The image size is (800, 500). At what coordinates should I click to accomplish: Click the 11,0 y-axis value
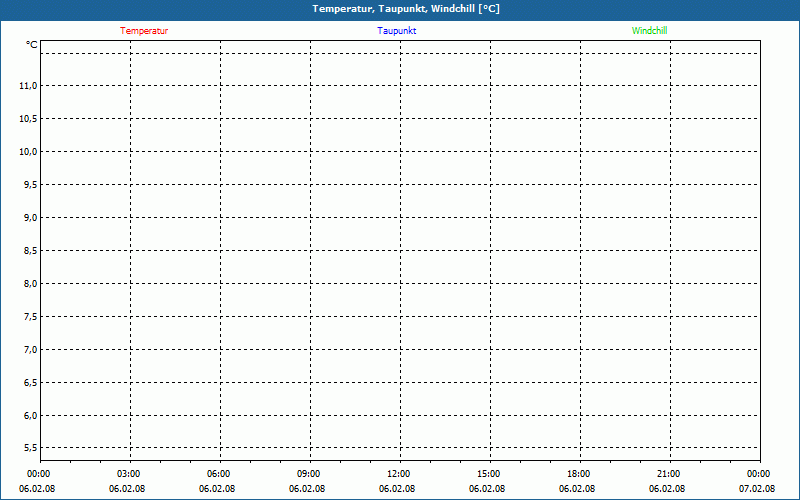click(x=28, y=86)
